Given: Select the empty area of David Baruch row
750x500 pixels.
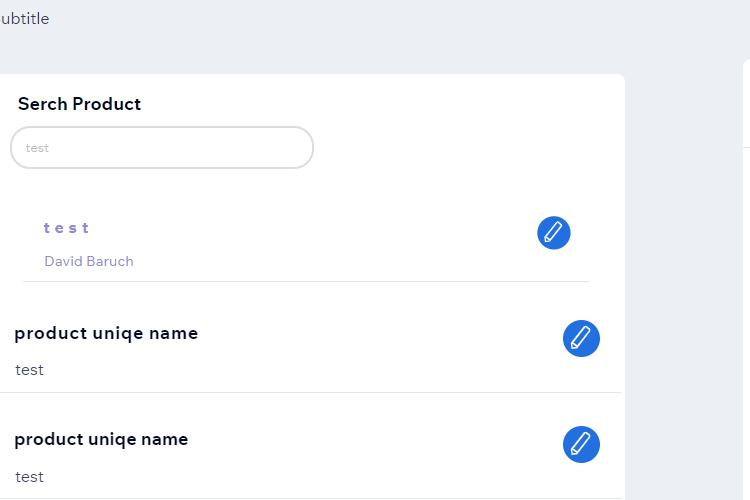Looking at the screenshot, I should 335,242.
